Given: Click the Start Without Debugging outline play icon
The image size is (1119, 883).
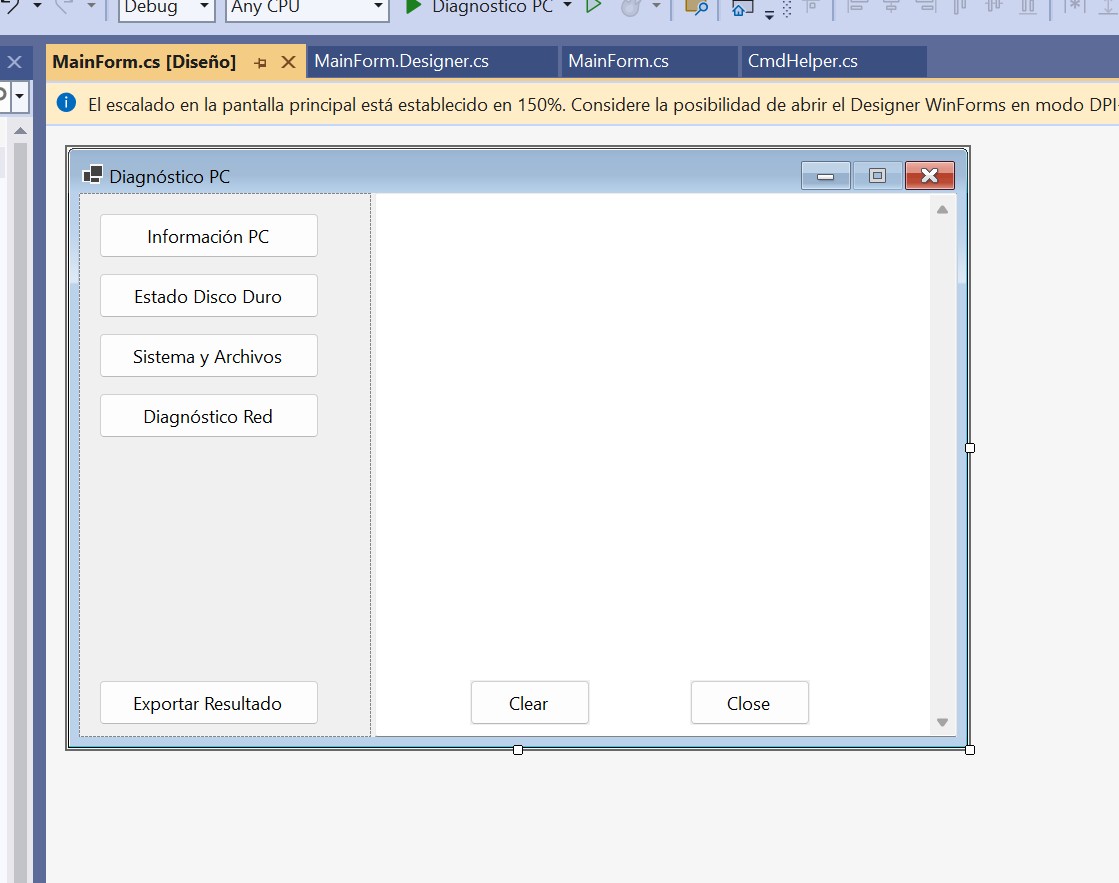Looking at the screenshot, I should pos(593,7).
